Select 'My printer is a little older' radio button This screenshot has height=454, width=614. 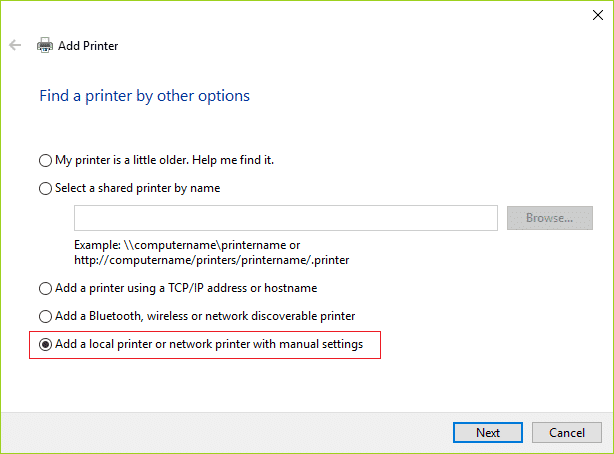(x=44, y=160)
